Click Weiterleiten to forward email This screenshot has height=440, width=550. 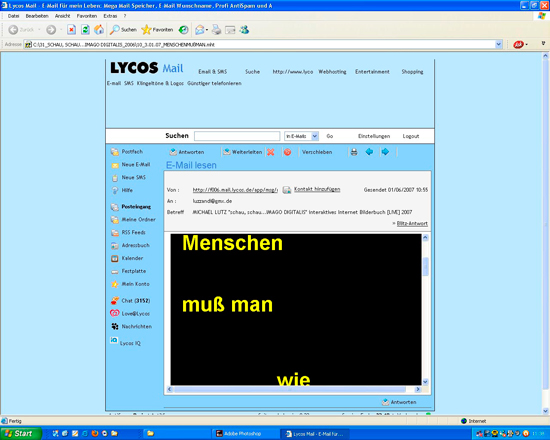click(x=243, y=152)
